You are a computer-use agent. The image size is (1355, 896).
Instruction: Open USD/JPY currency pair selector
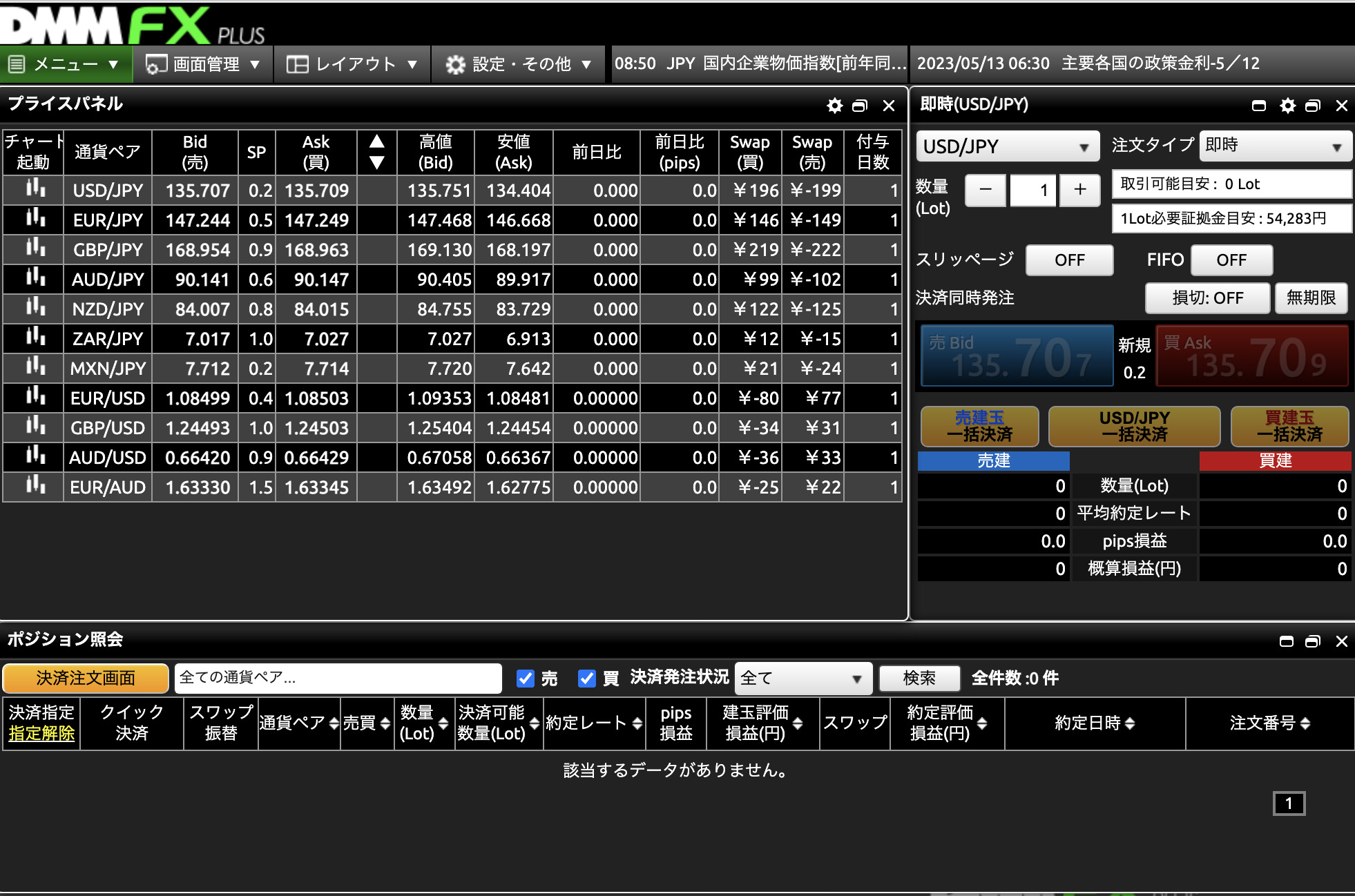(x=1008, y=146)
